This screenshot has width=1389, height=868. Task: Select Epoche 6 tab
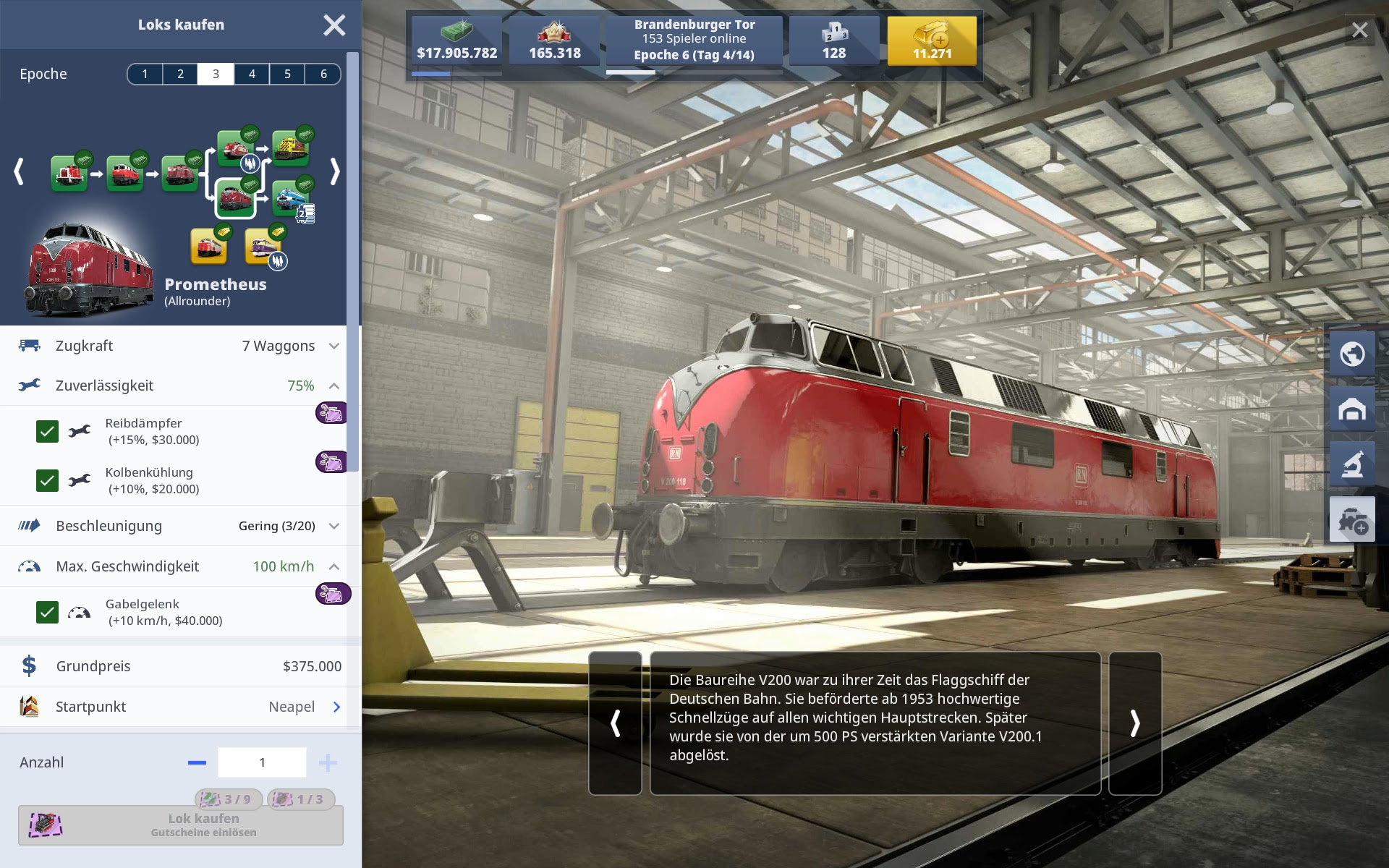click(x=323, y=74)
